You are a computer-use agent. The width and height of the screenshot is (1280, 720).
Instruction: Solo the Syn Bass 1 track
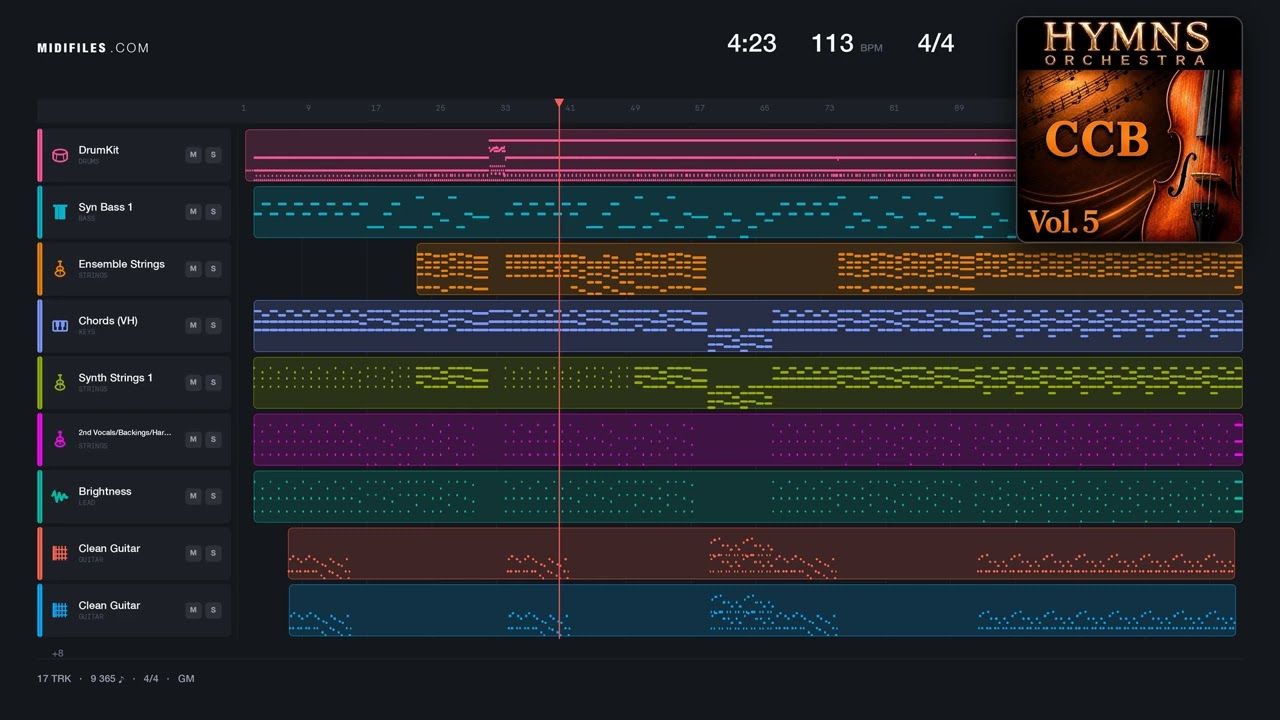tap(213, 212)
